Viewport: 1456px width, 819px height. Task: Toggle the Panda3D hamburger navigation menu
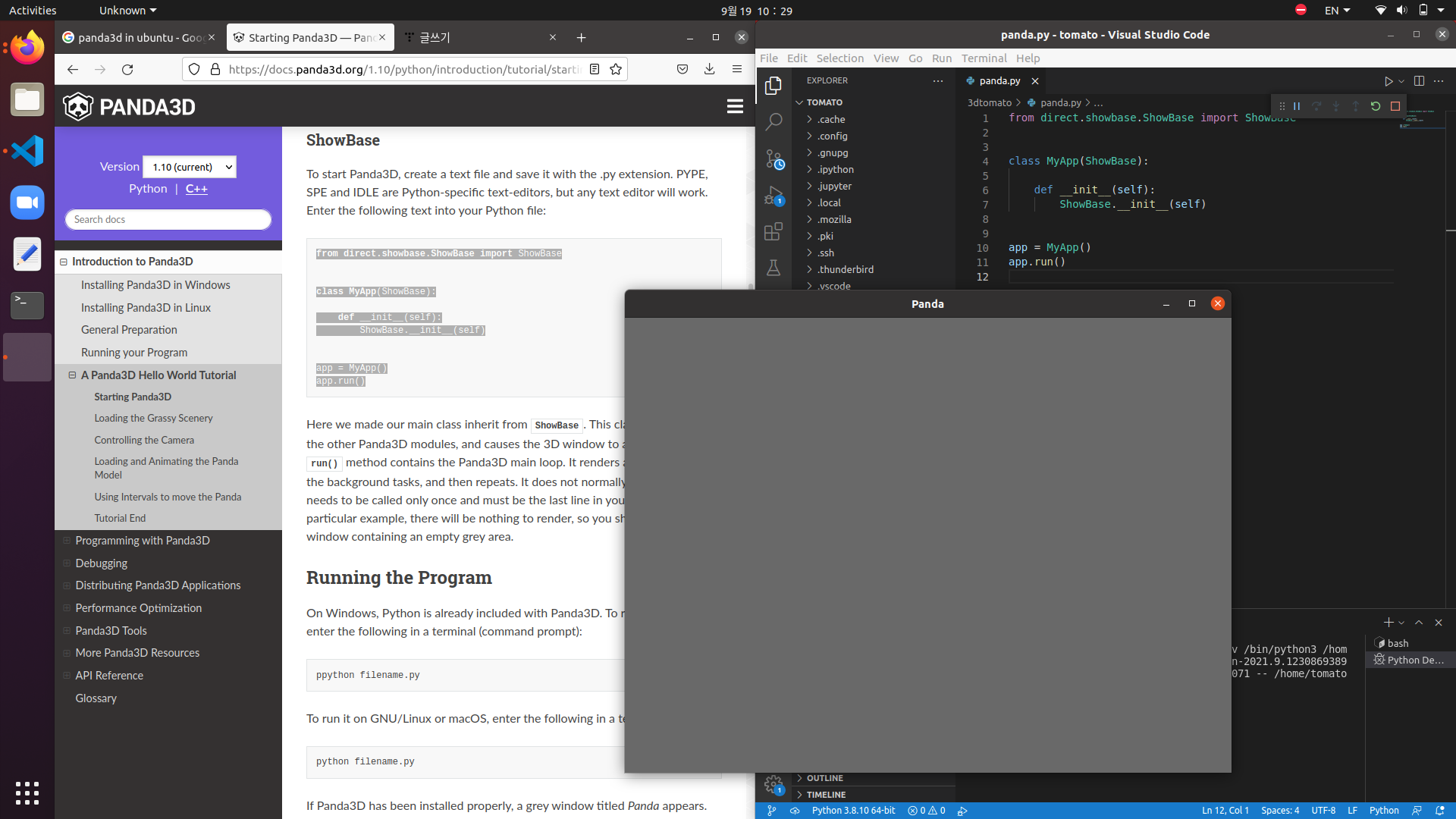(x=734, y=107)
